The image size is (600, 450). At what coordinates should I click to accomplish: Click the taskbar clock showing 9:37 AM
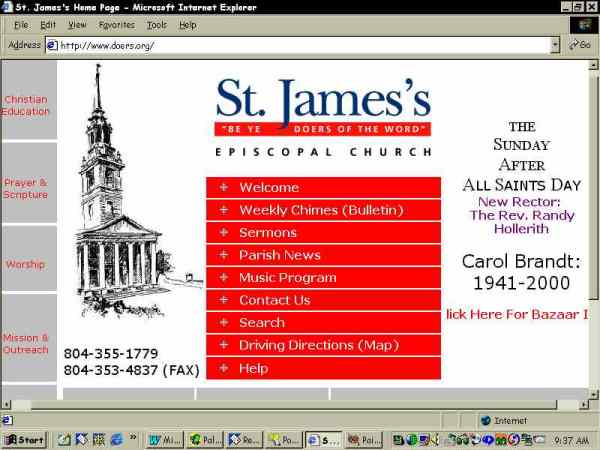tap(572, 440)
